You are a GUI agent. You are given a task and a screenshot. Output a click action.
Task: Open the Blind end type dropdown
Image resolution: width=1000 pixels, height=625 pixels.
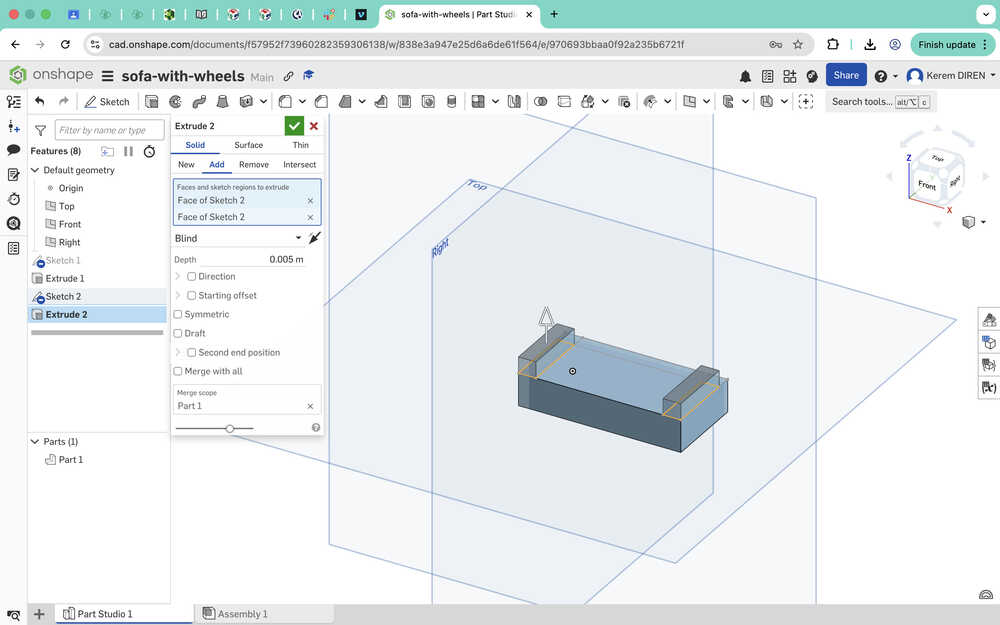(238, 238)
